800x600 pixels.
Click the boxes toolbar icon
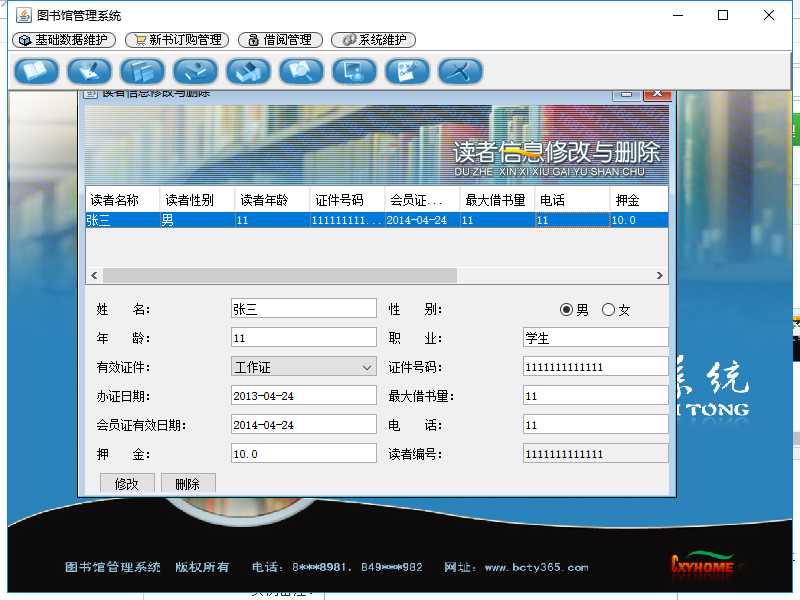[248, 72]
